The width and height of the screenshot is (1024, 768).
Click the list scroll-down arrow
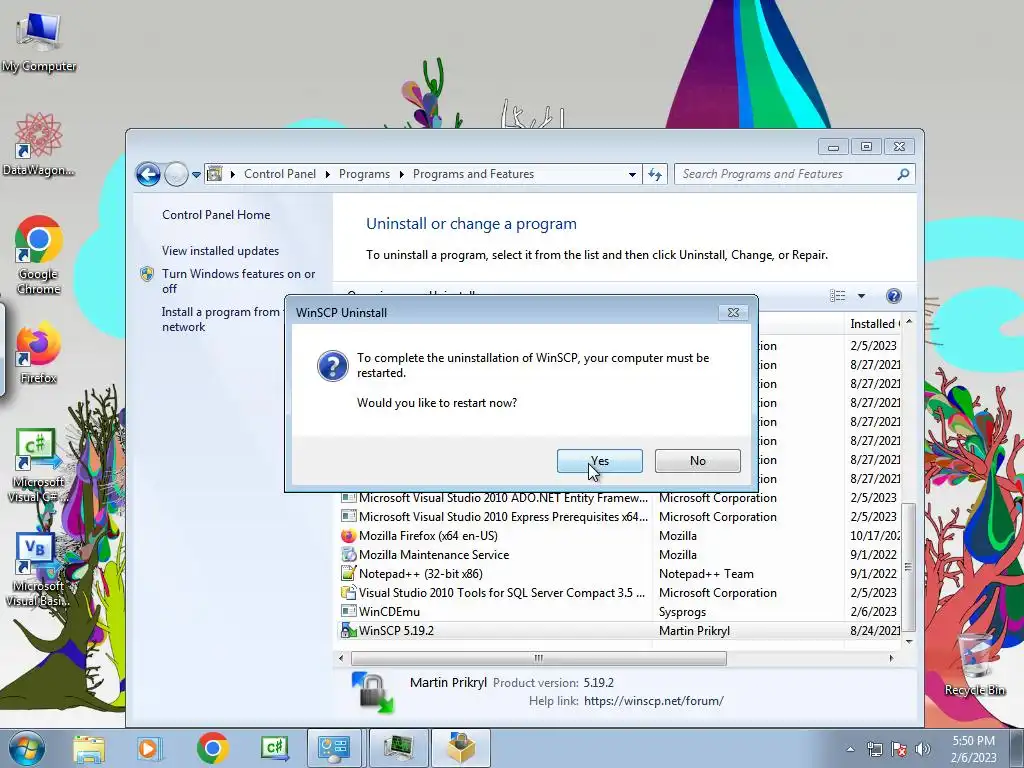tap(908, 642)
